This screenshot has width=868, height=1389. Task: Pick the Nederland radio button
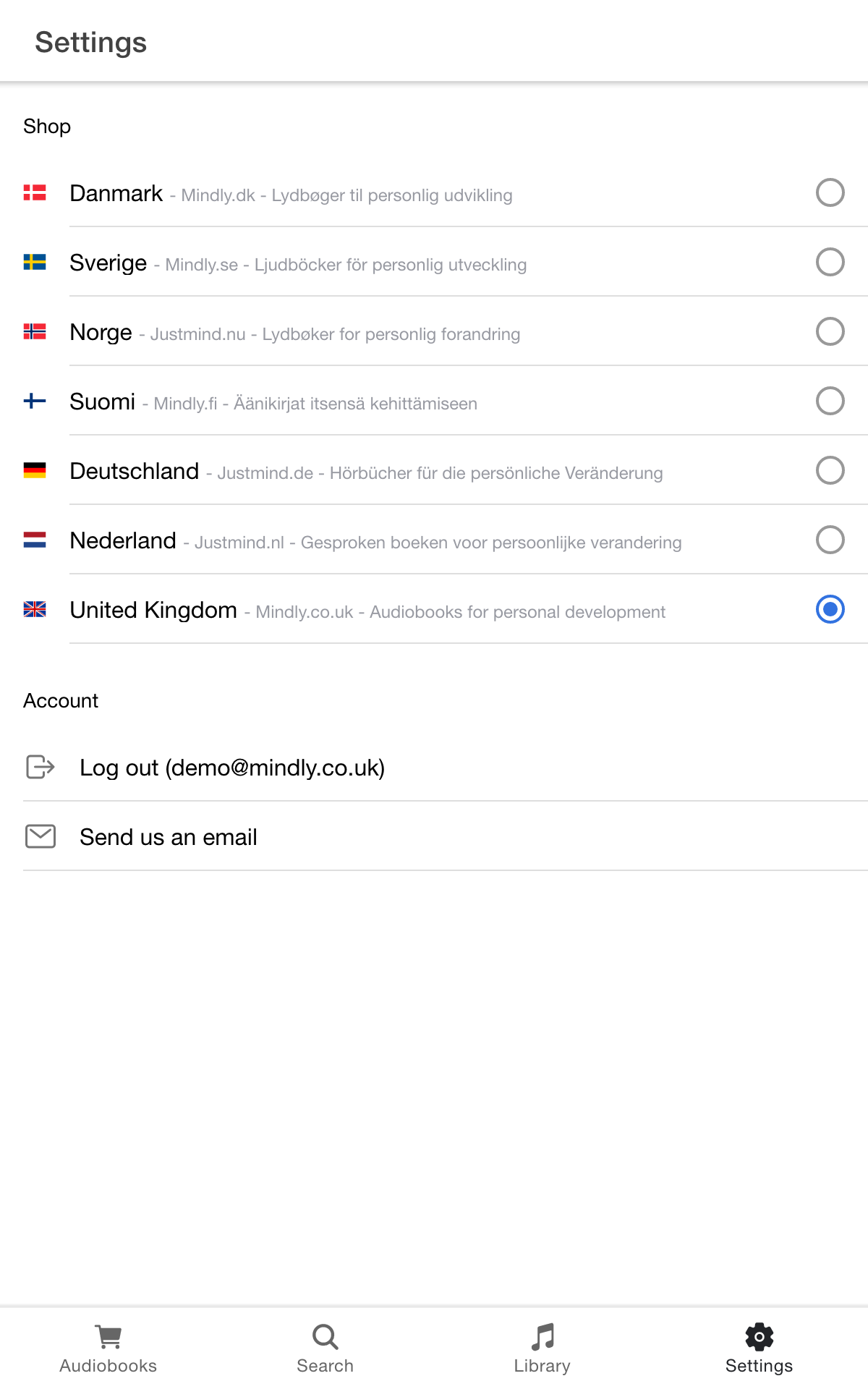830,540
